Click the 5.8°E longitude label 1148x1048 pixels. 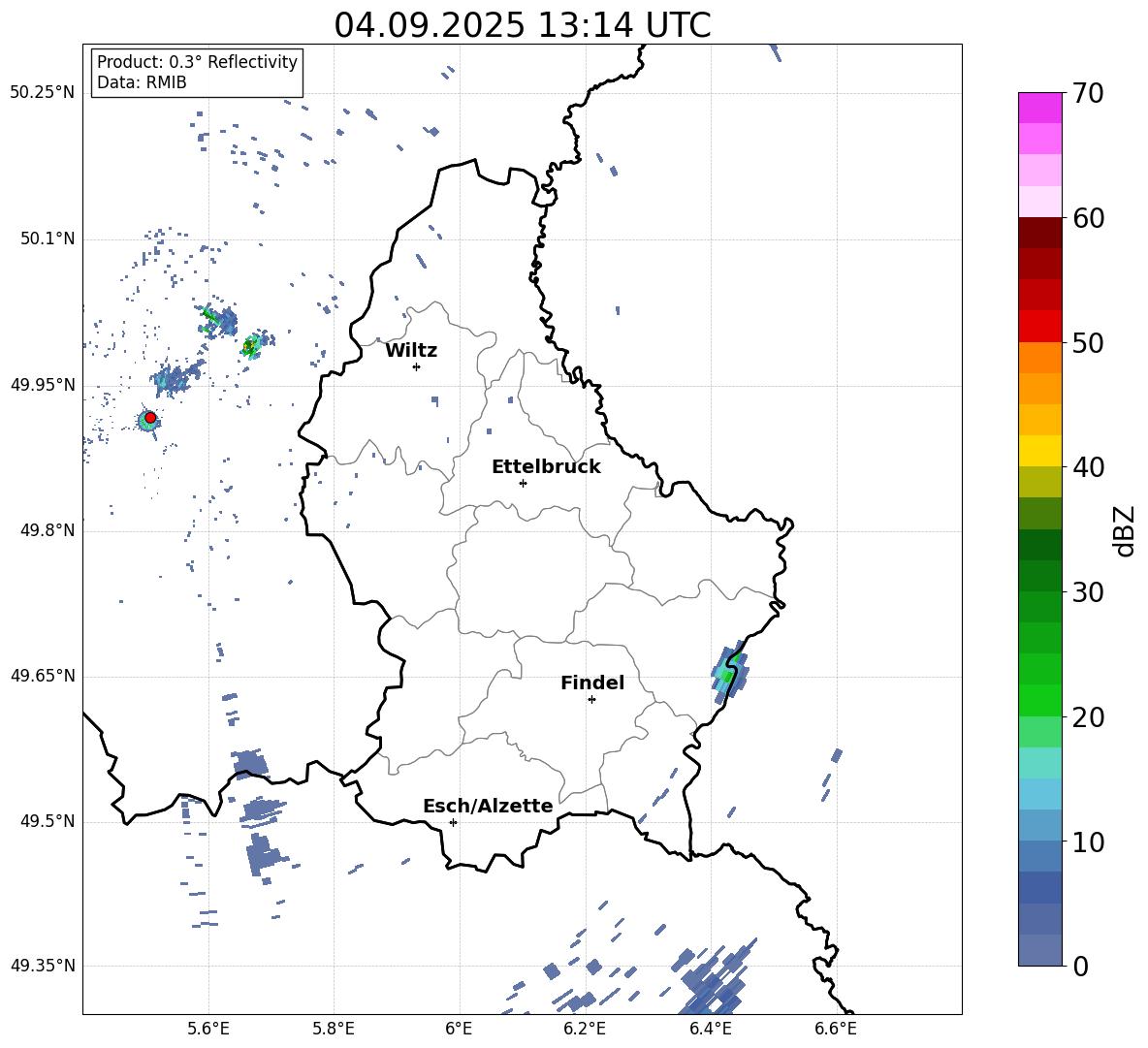coord(334,1030)
